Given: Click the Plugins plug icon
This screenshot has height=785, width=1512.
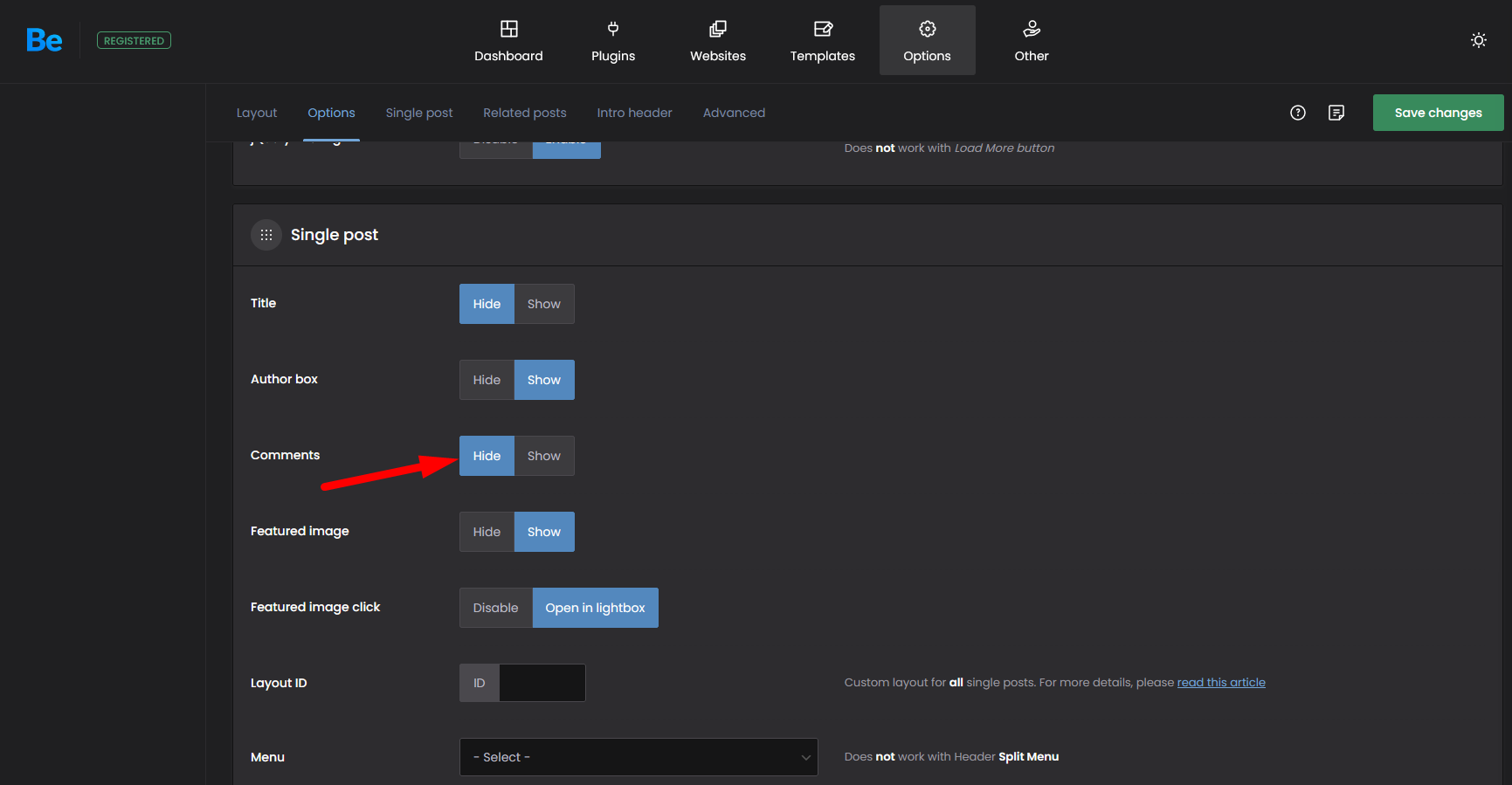Looking at the screenshot, I should [x=613, y=29].
